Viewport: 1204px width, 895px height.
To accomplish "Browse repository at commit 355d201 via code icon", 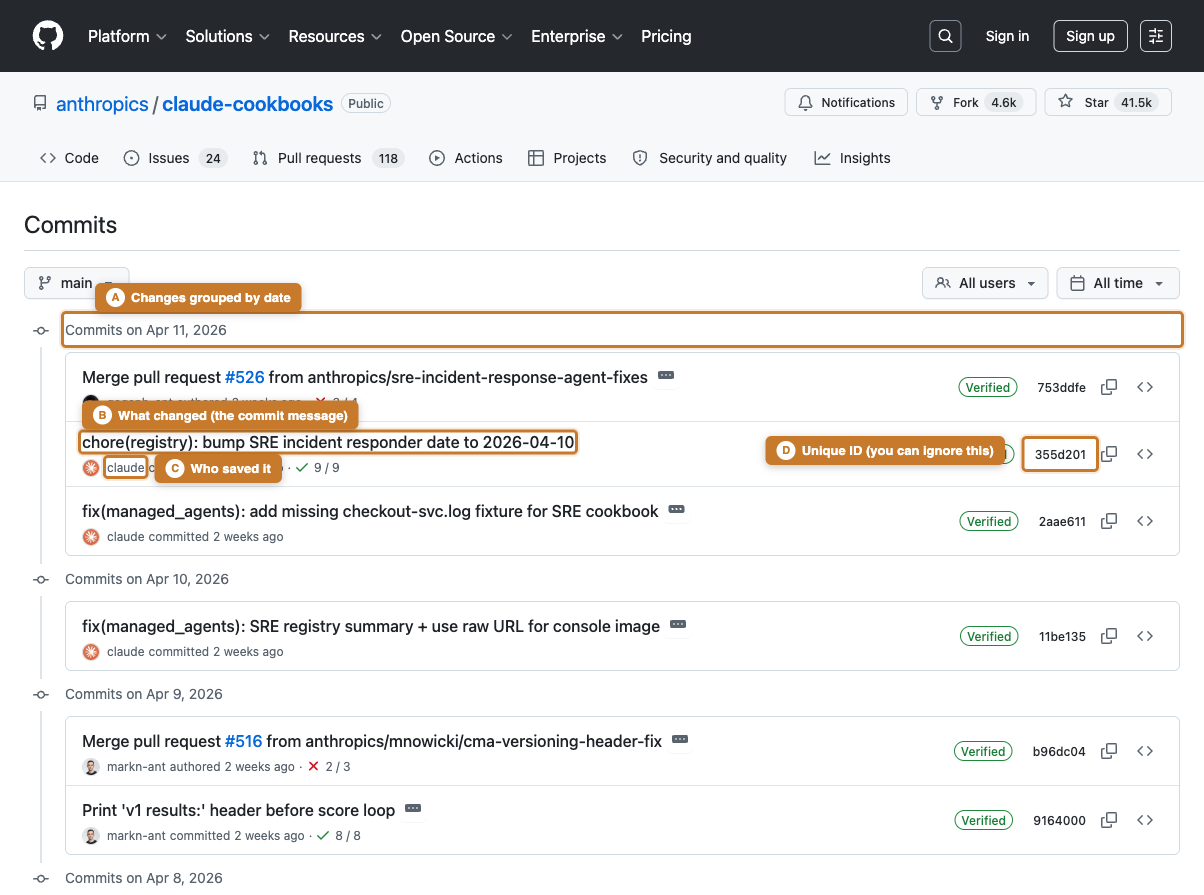I will click(x=1145, y=454).
